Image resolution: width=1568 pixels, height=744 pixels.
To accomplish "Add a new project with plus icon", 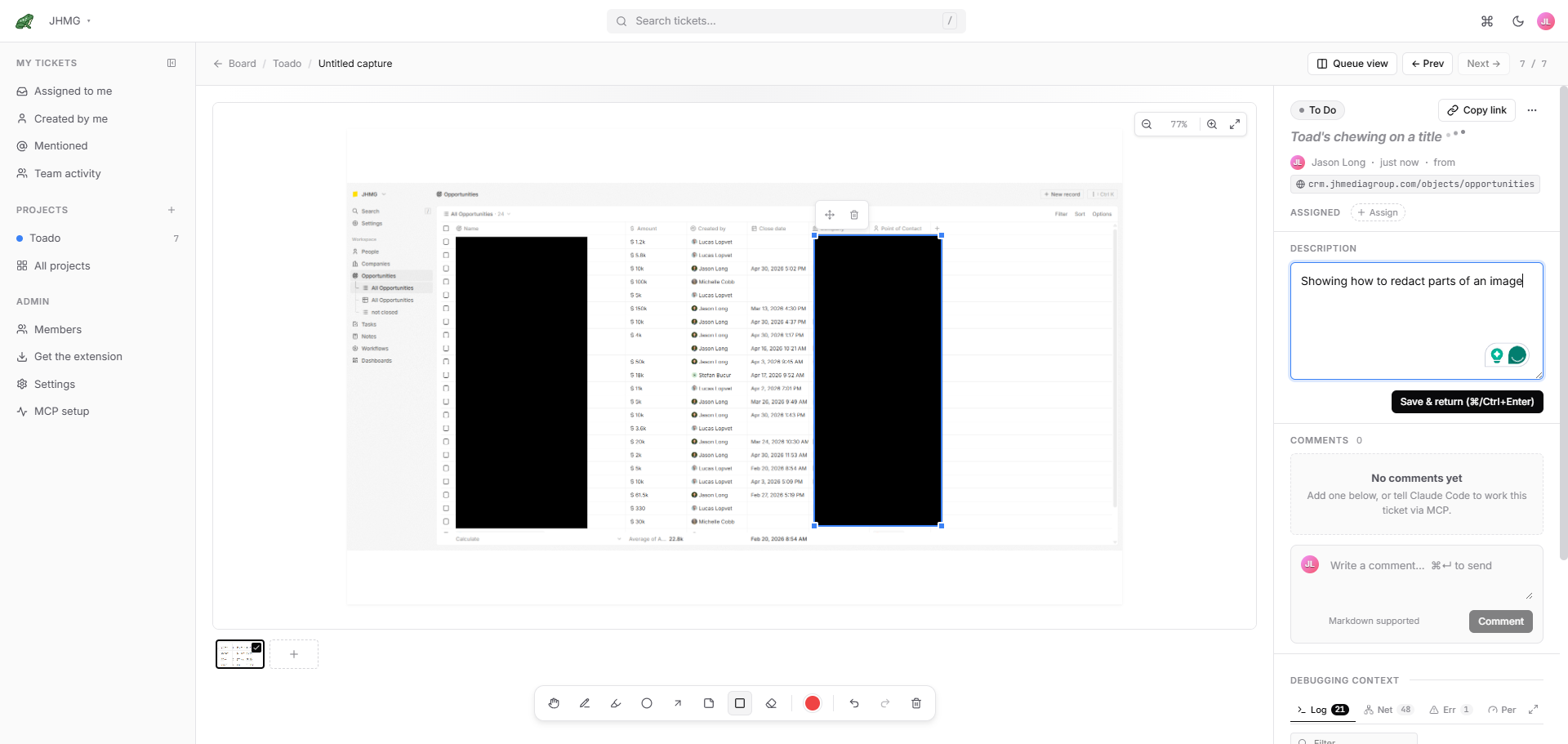I will (171, 210).
